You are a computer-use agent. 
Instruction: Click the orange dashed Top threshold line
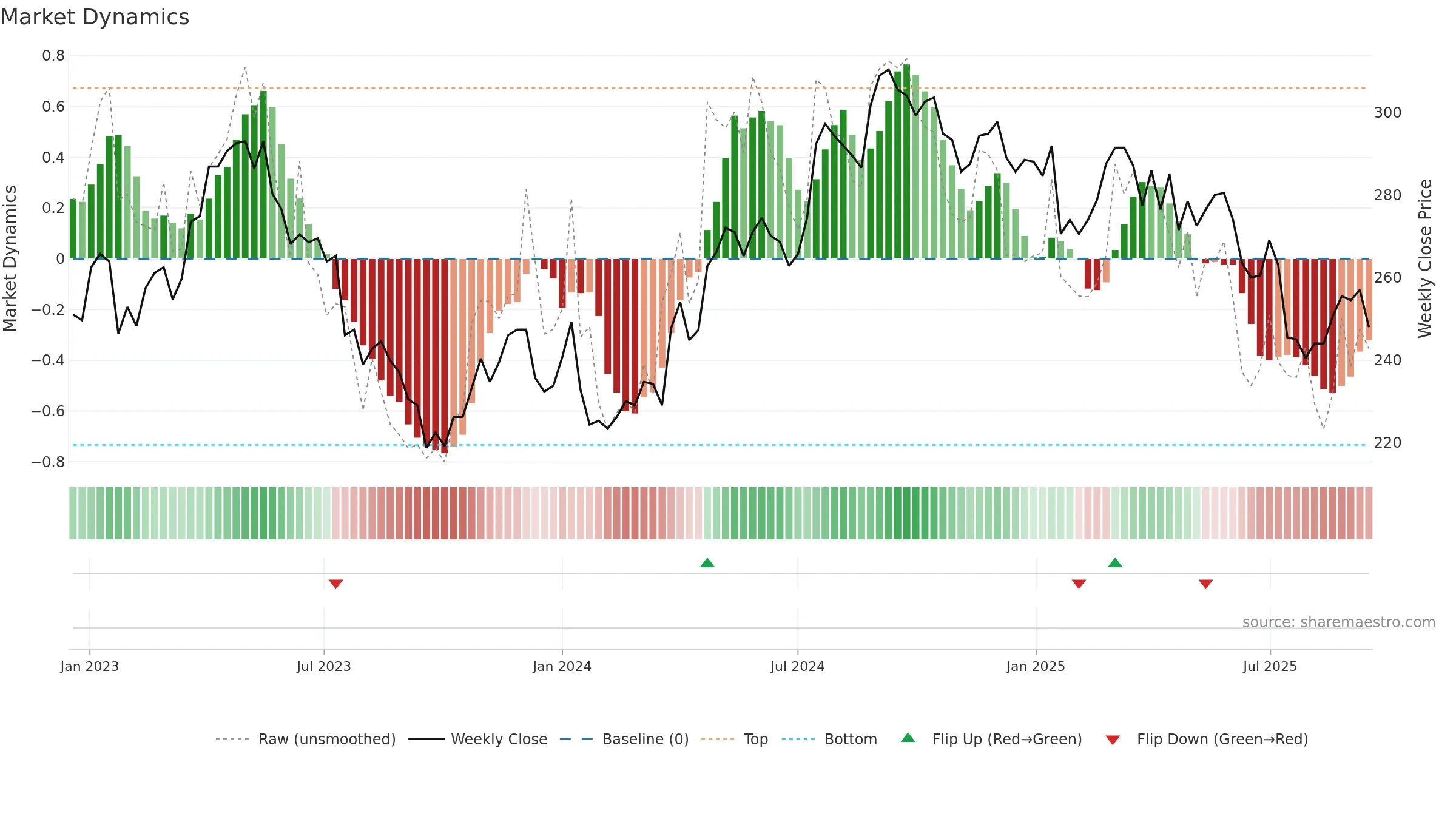point(719,88)
